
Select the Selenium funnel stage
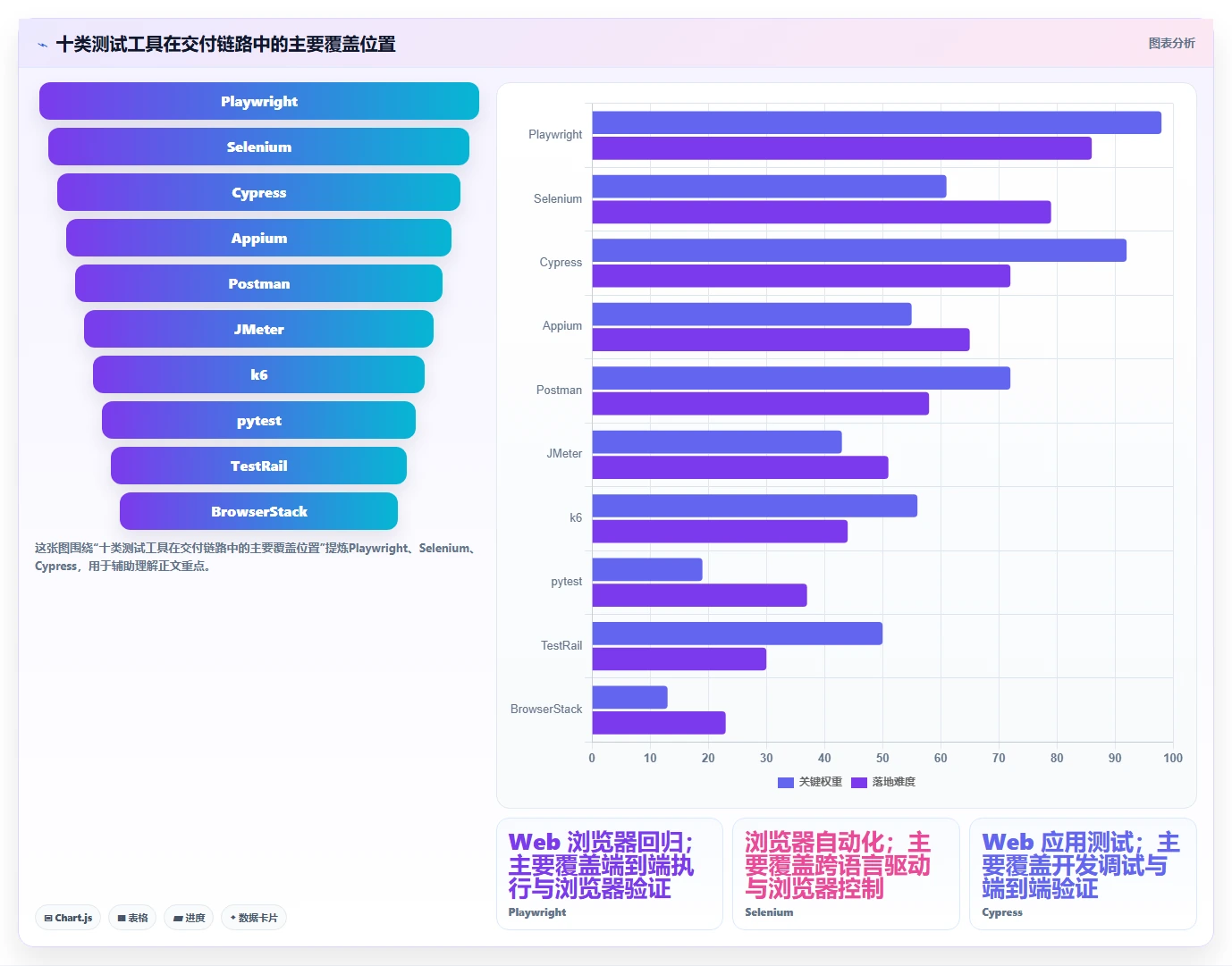tap(259, 147)
